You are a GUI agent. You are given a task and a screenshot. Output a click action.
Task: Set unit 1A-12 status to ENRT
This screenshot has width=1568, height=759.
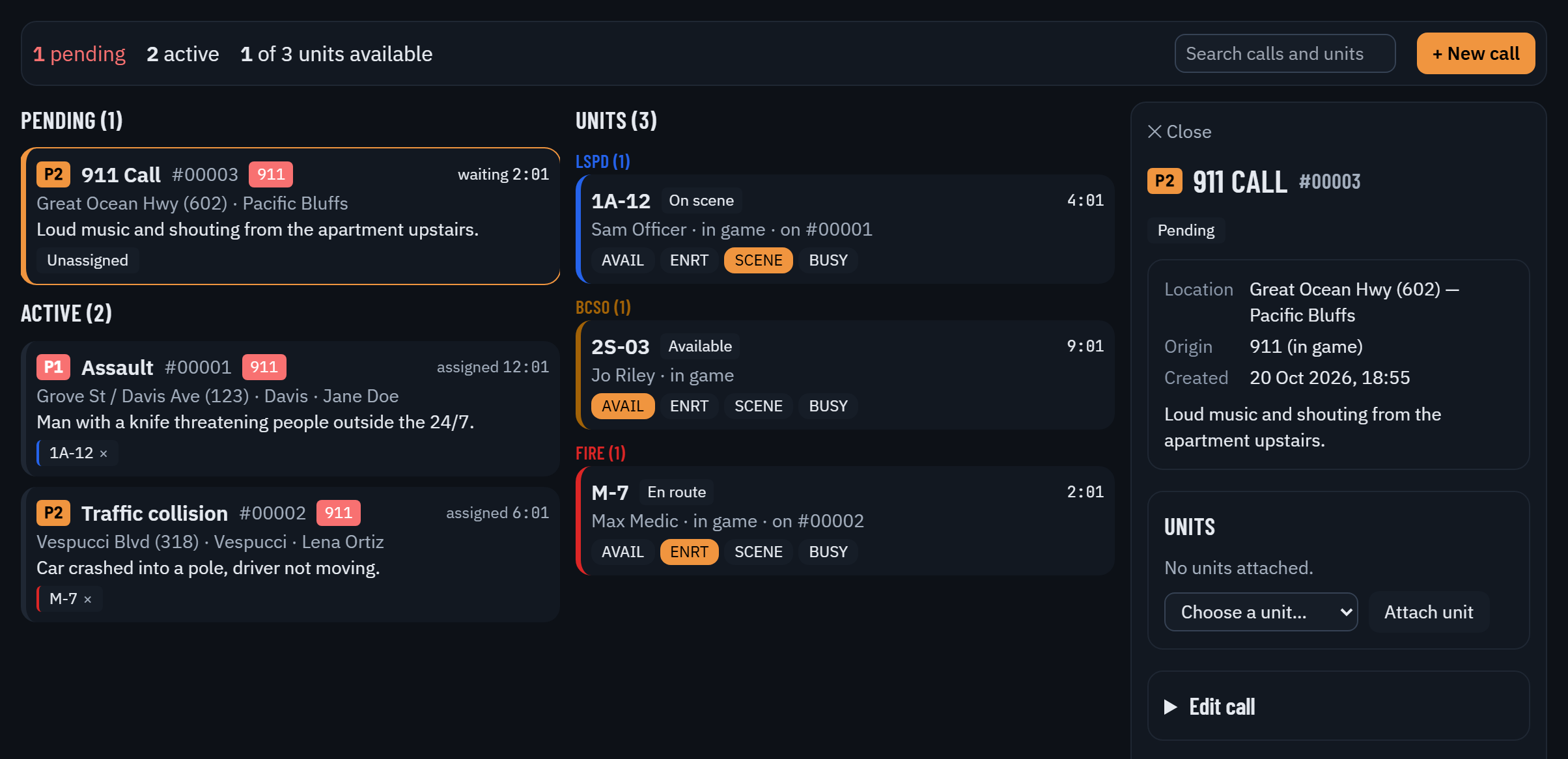pos(689,260)
